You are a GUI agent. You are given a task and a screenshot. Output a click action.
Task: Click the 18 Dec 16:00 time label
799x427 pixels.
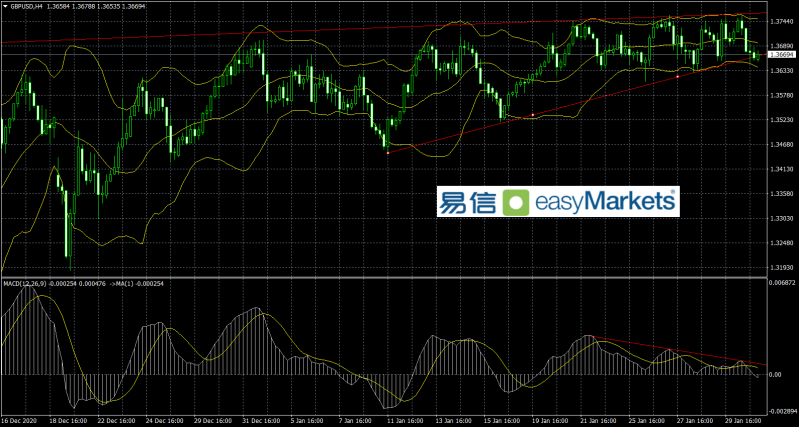click(x=70, y=421)
